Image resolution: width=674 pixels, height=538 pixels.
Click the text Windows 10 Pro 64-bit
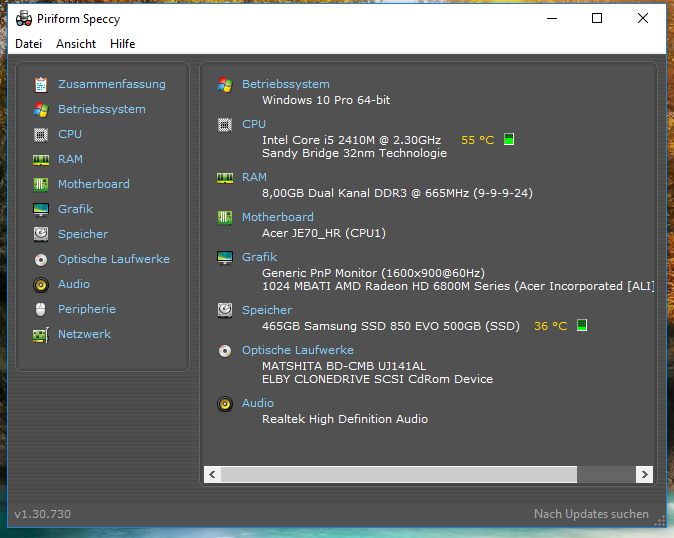tap(326, 100)
